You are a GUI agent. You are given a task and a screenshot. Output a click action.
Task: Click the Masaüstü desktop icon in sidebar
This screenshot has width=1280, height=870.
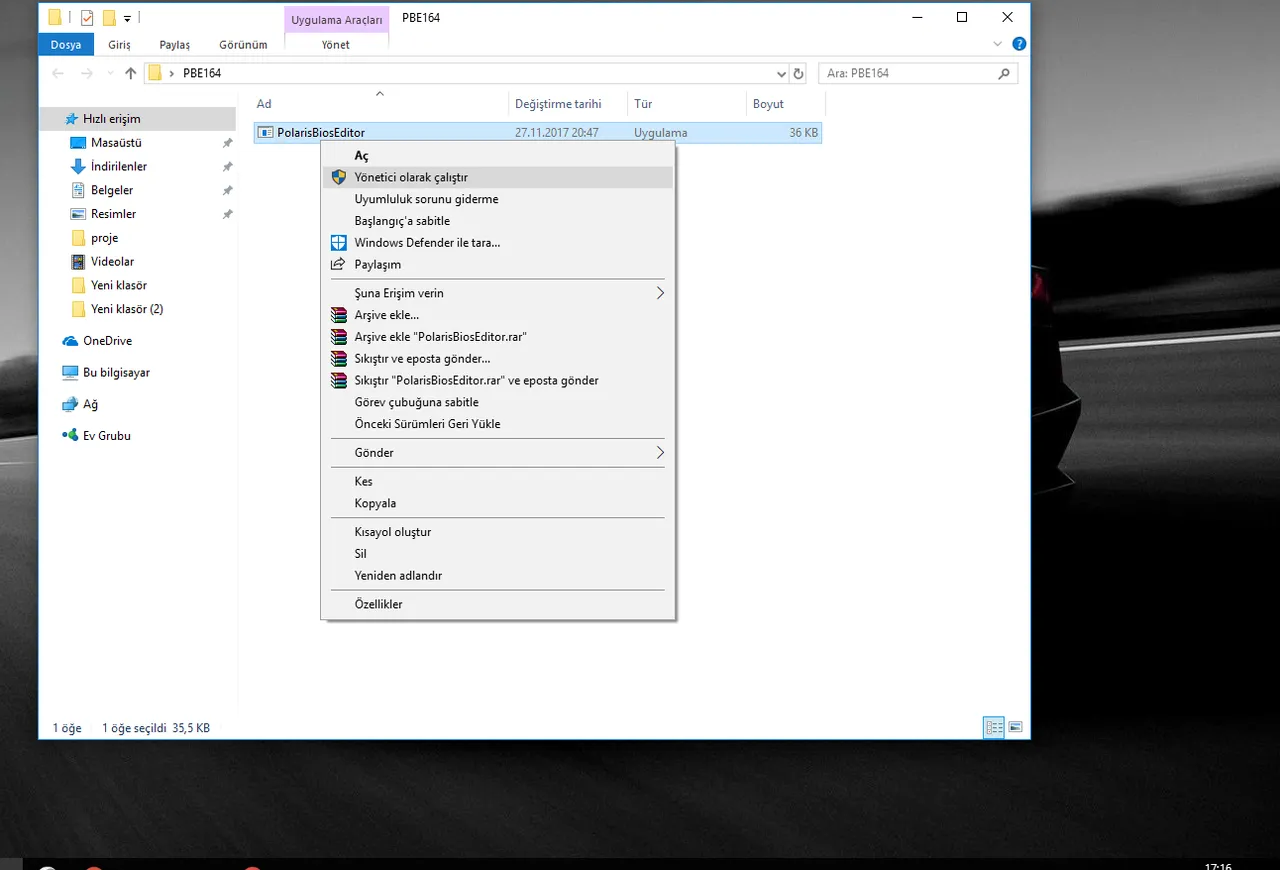point(79,143)
